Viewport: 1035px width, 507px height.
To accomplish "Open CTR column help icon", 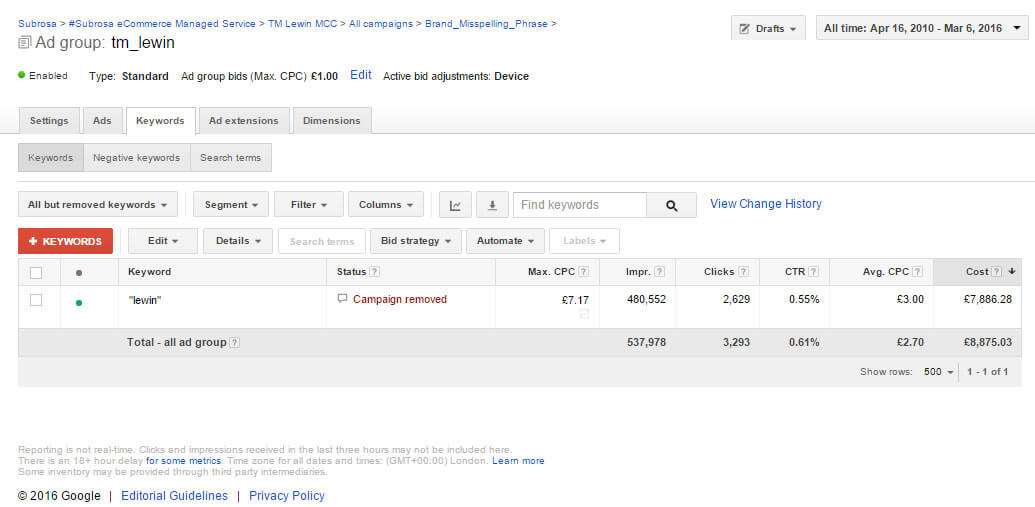I will tap(813, 272).
